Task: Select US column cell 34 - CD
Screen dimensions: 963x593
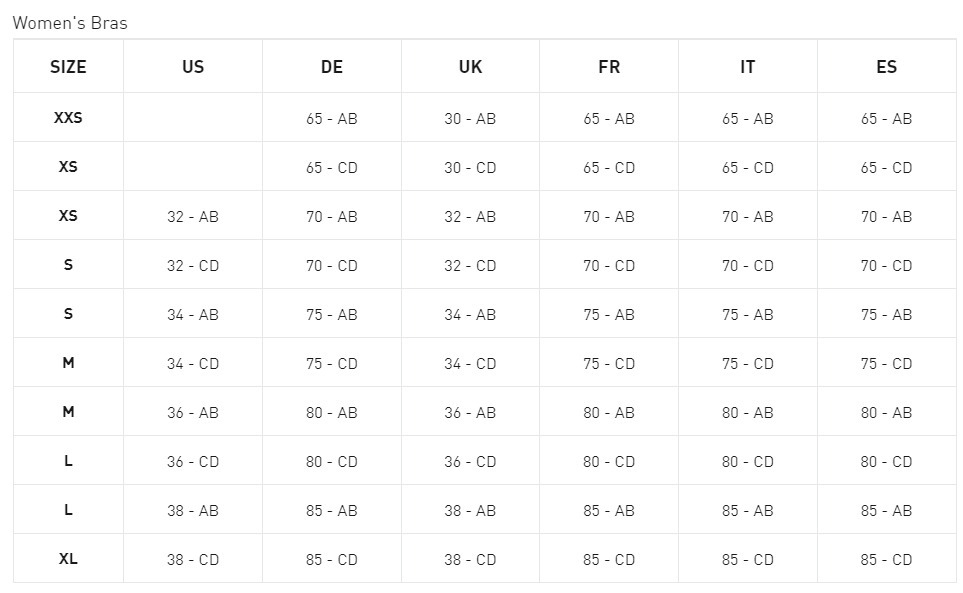Action: pyautogui.click(x=193, y=363)
